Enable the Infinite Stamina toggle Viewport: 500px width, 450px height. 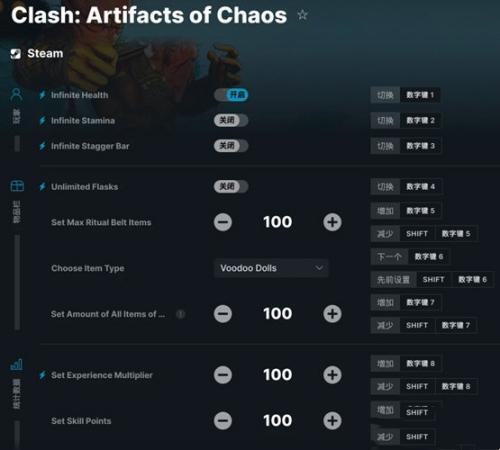pos(231,120)
